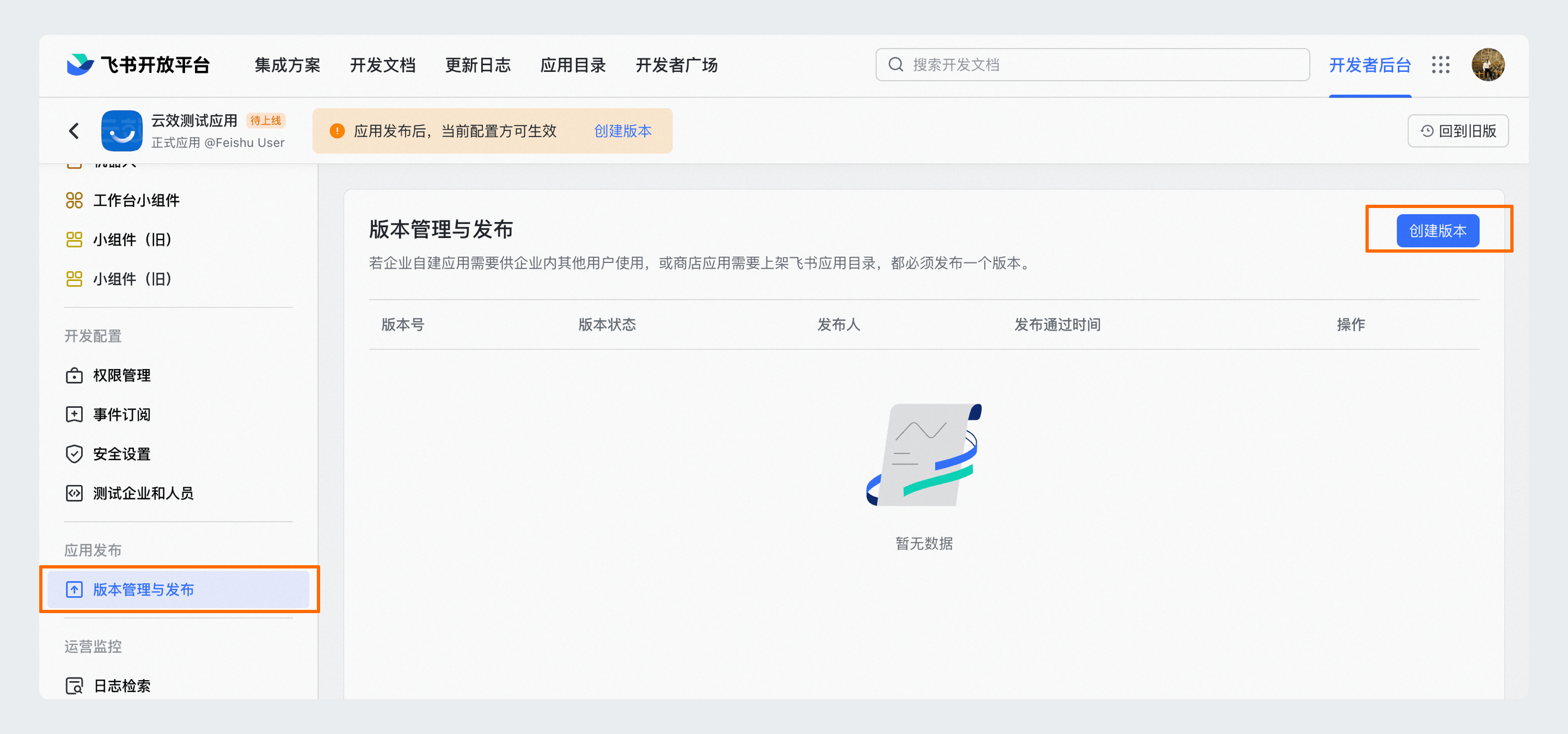This screenshot has height=734, width=1568.
Task: Open 事件订阅 in the sidebar
Action: point(179,414)
